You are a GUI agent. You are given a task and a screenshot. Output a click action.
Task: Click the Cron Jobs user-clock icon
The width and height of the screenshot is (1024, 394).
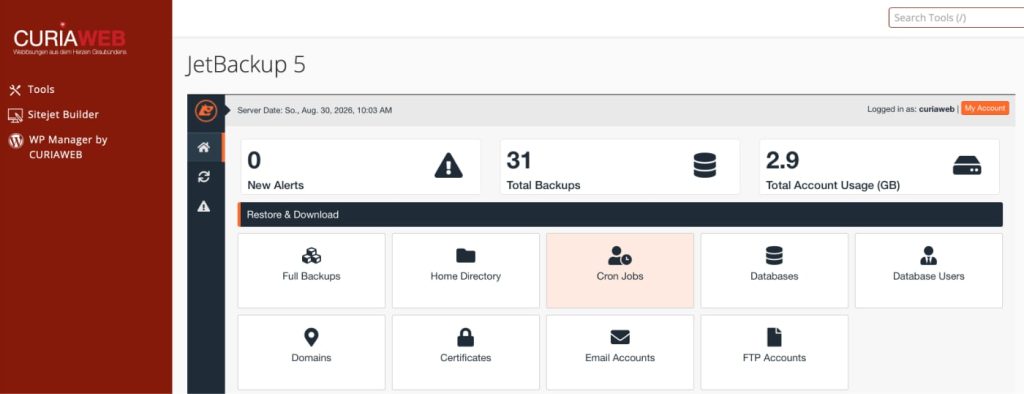pyautogui.click(x=620, y=255)
